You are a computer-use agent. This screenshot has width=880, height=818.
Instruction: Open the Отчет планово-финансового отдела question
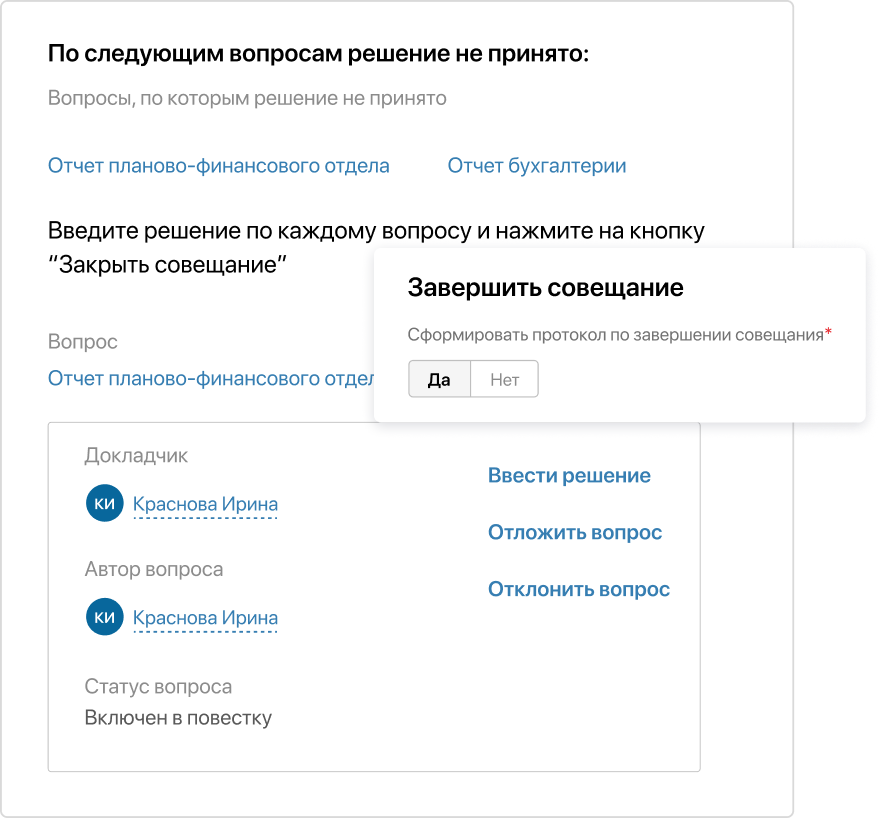coord(217,166)
